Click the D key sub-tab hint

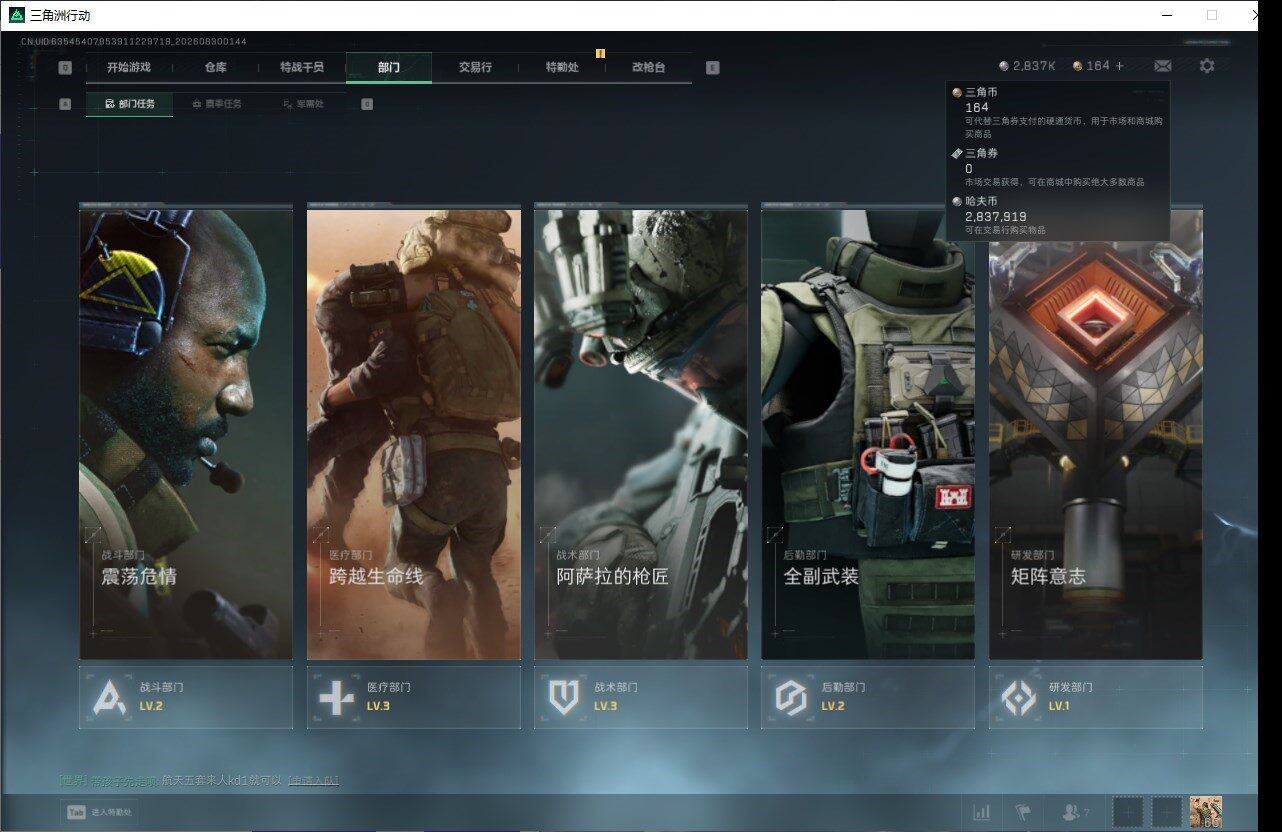(367, 104)
